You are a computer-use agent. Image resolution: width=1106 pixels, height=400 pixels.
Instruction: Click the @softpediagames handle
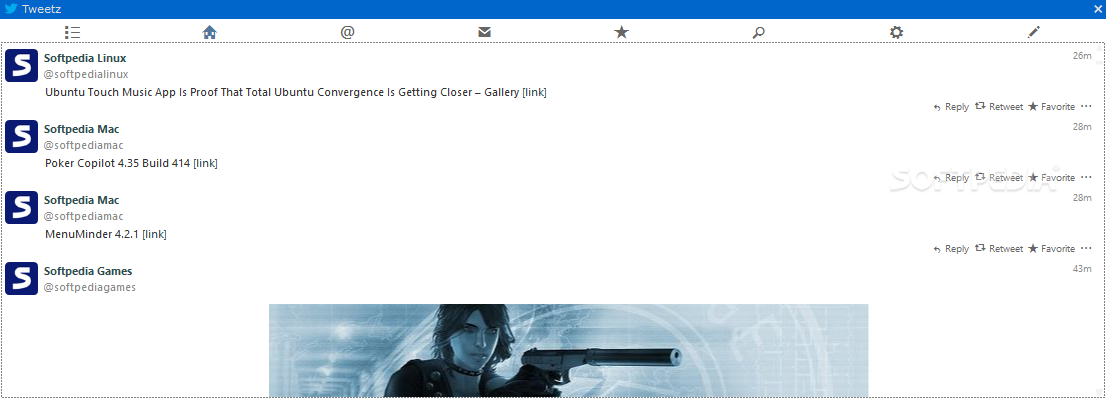point(90,287)
